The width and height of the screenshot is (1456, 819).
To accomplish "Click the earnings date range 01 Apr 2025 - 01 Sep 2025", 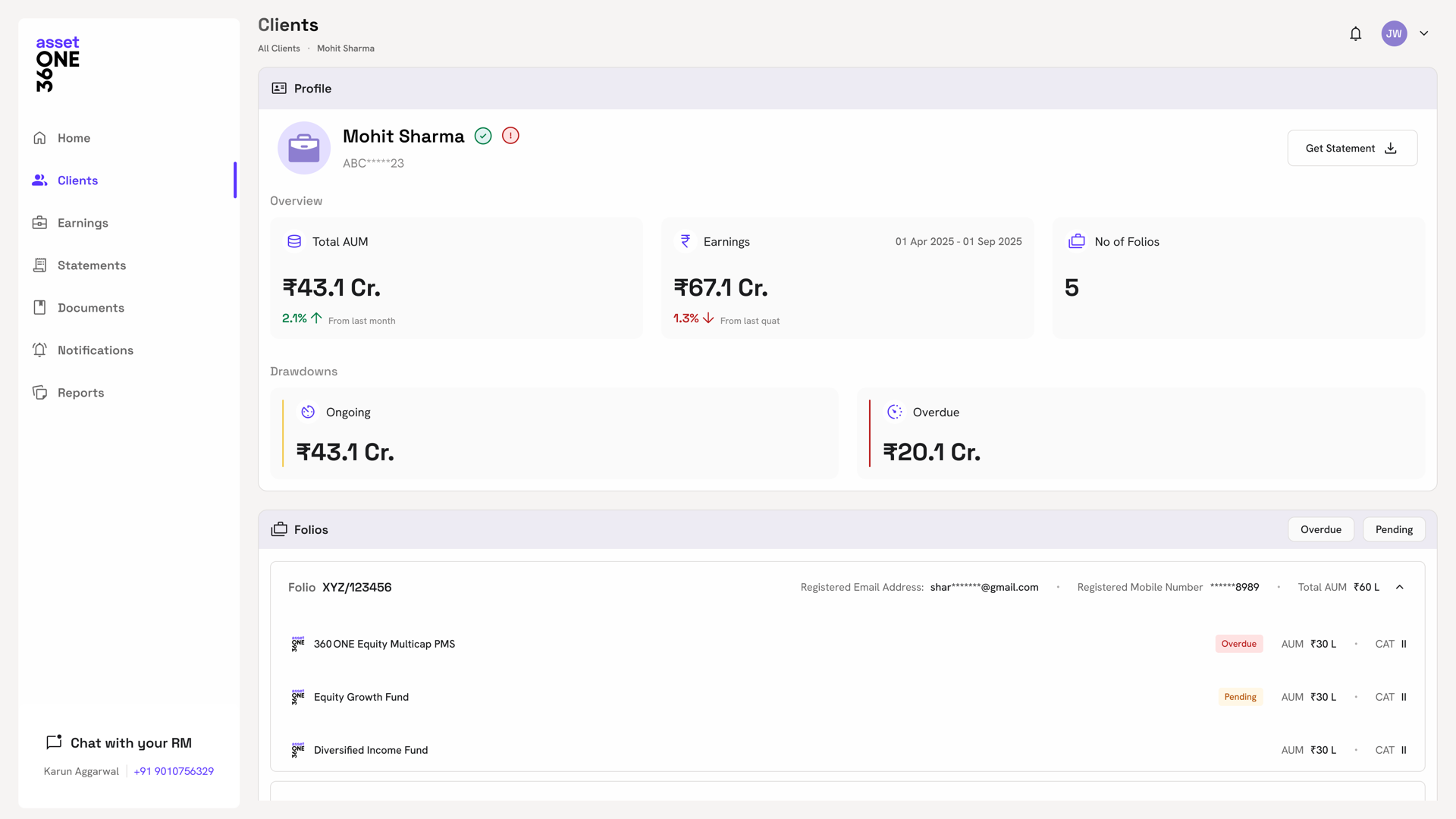I will click(959, 241).
